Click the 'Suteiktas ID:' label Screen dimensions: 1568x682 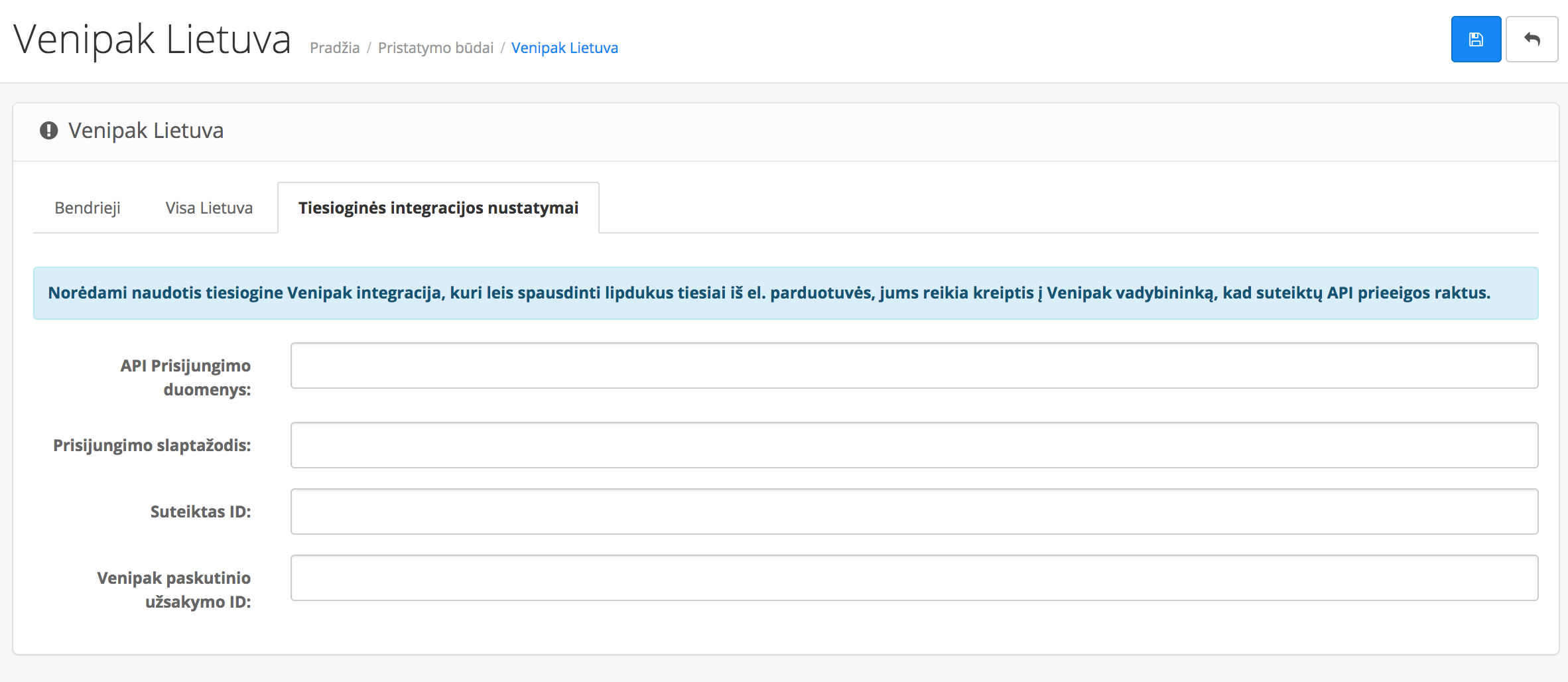(x=200, y=511)
